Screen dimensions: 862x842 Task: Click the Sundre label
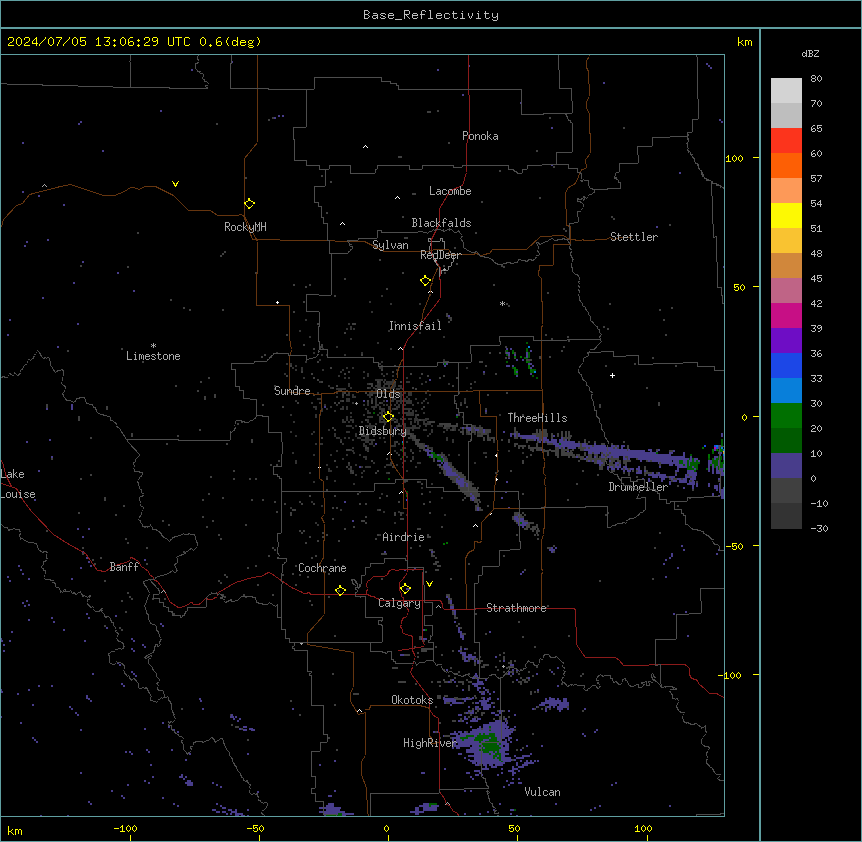pos(292,391)
